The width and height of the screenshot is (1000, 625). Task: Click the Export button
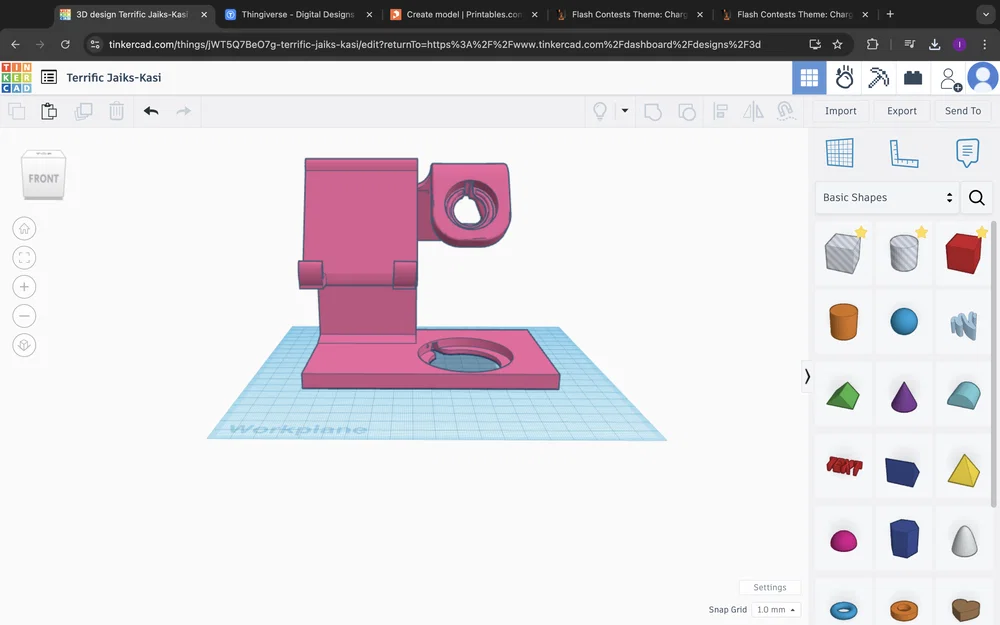pyautogui.click(x=902, y=111)
